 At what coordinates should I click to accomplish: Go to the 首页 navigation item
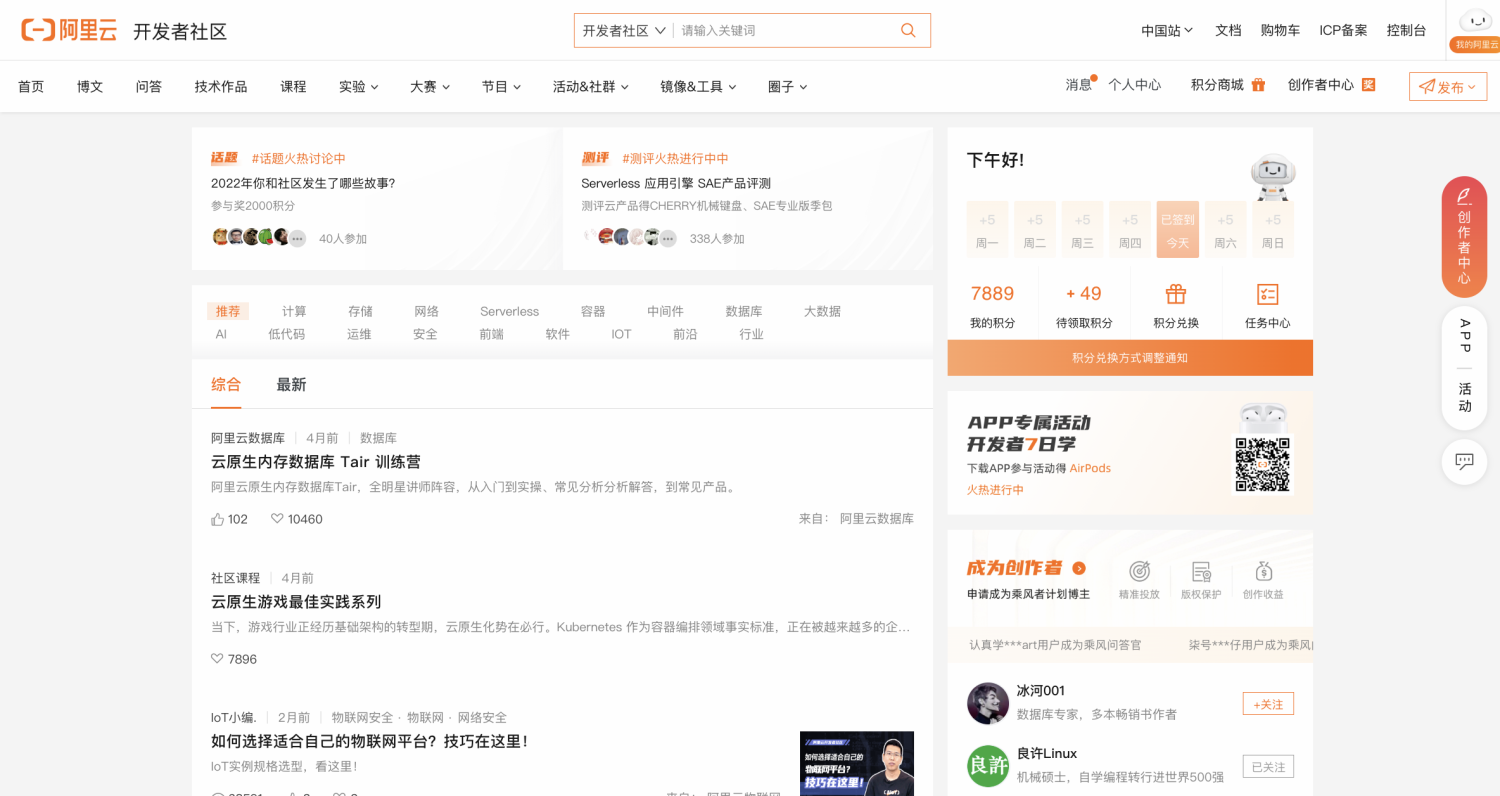31,87
